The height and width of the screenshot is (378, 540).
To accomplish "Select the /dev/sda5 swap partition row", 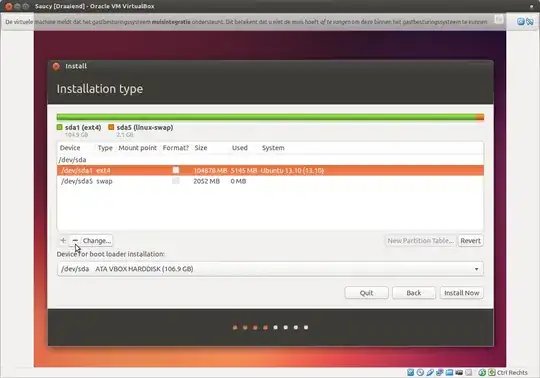I will point(270,181).
